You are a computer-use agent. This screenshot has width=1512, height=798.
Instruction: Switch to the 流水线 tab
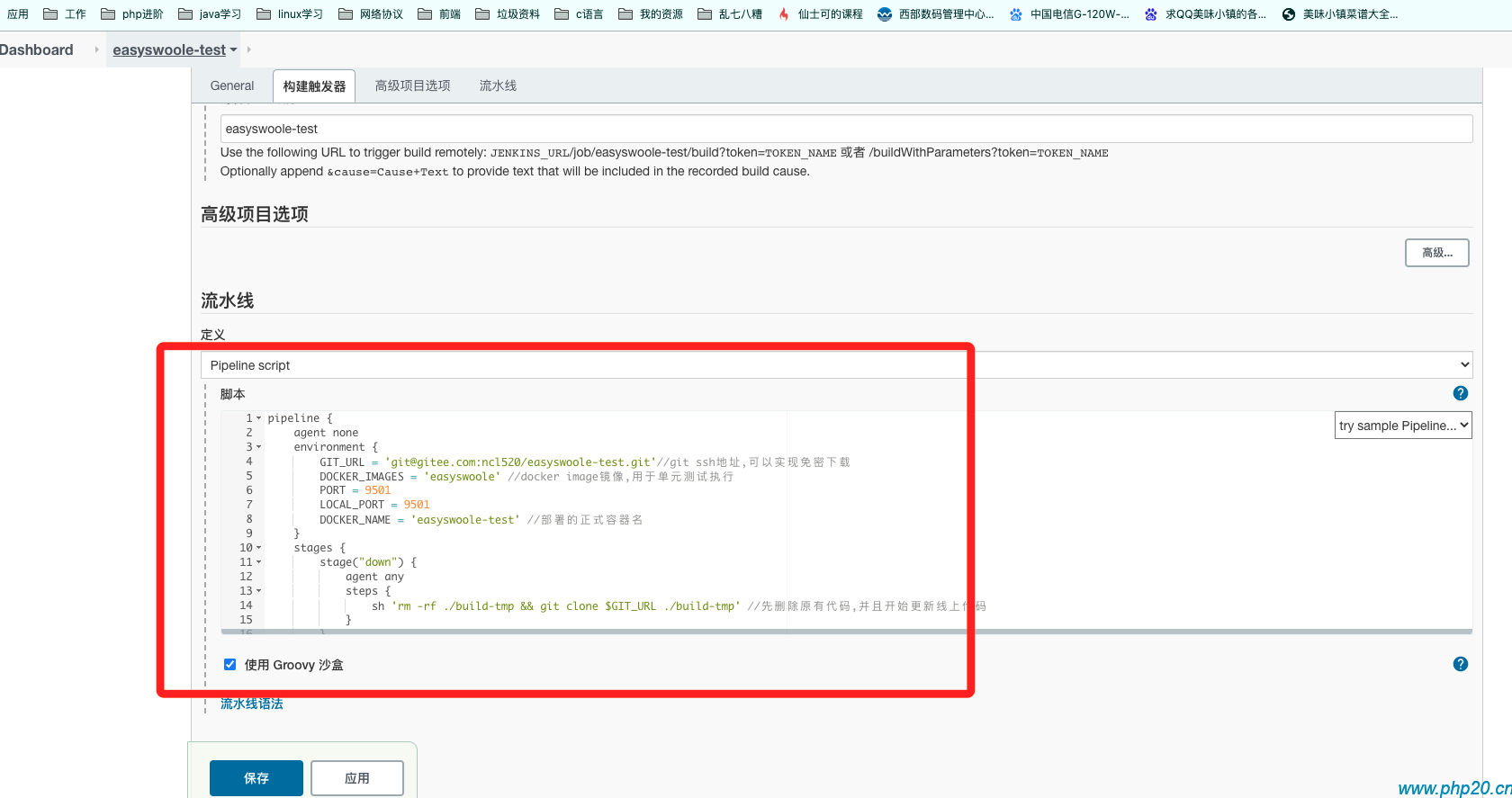498,85
